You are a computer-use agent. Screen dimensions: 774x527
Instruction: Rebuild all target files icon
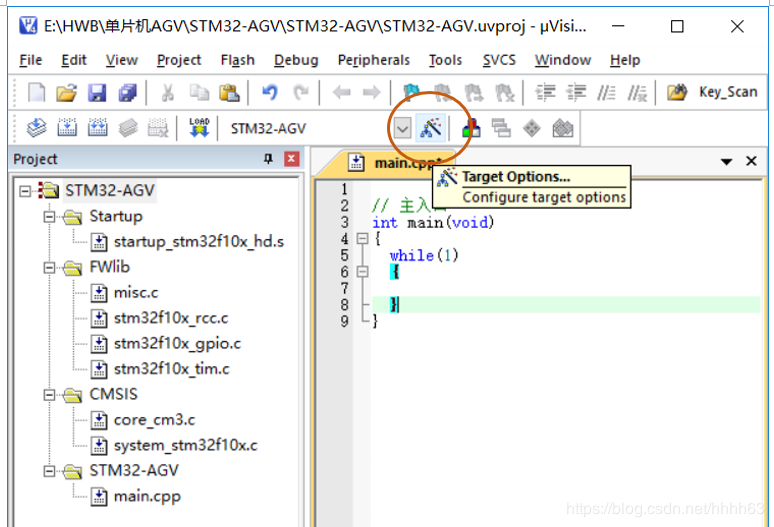[x=98, y=128]
